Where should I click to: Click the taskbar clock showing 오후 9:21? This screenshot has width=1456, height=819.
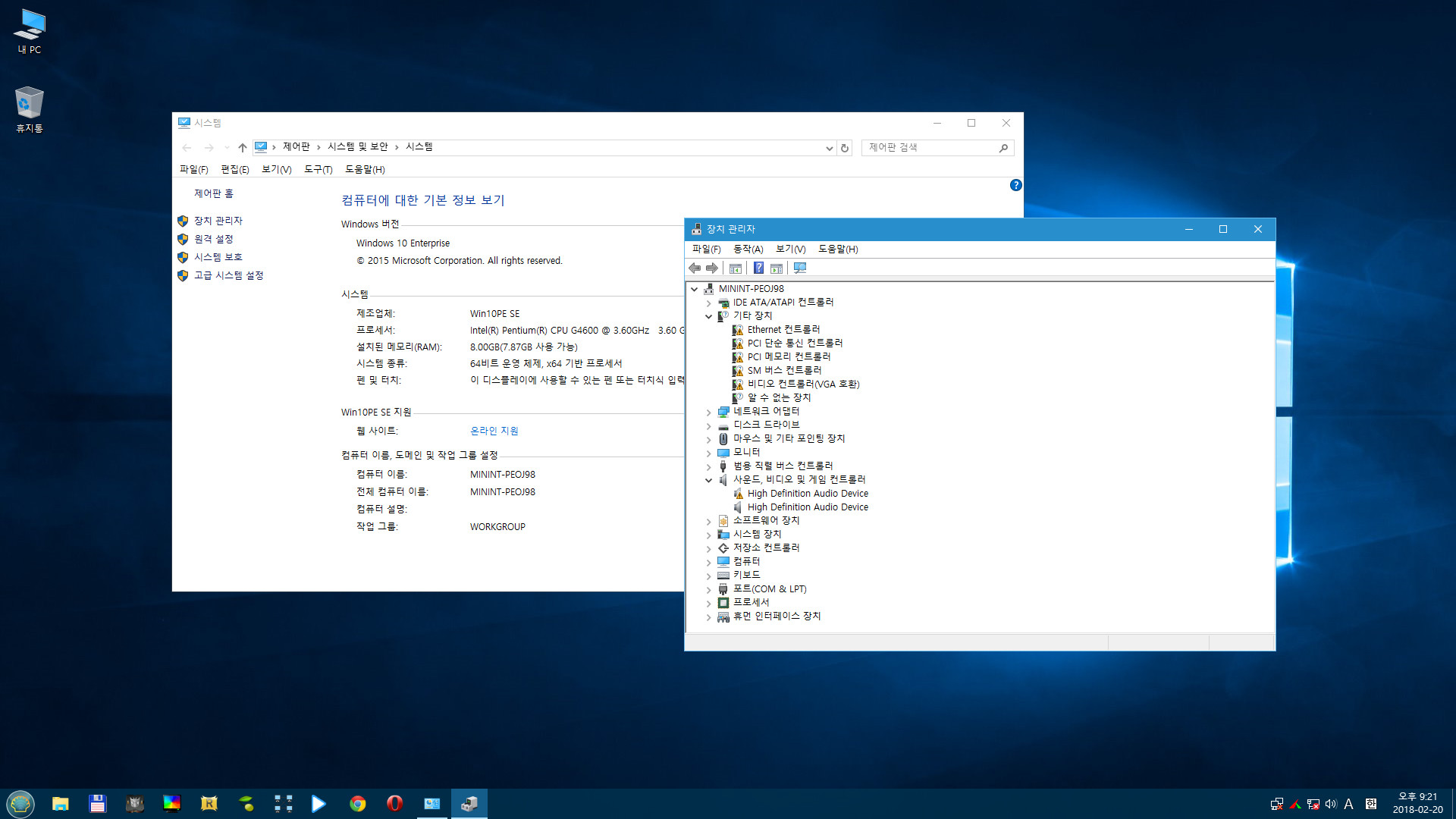tap(1417, 803)
